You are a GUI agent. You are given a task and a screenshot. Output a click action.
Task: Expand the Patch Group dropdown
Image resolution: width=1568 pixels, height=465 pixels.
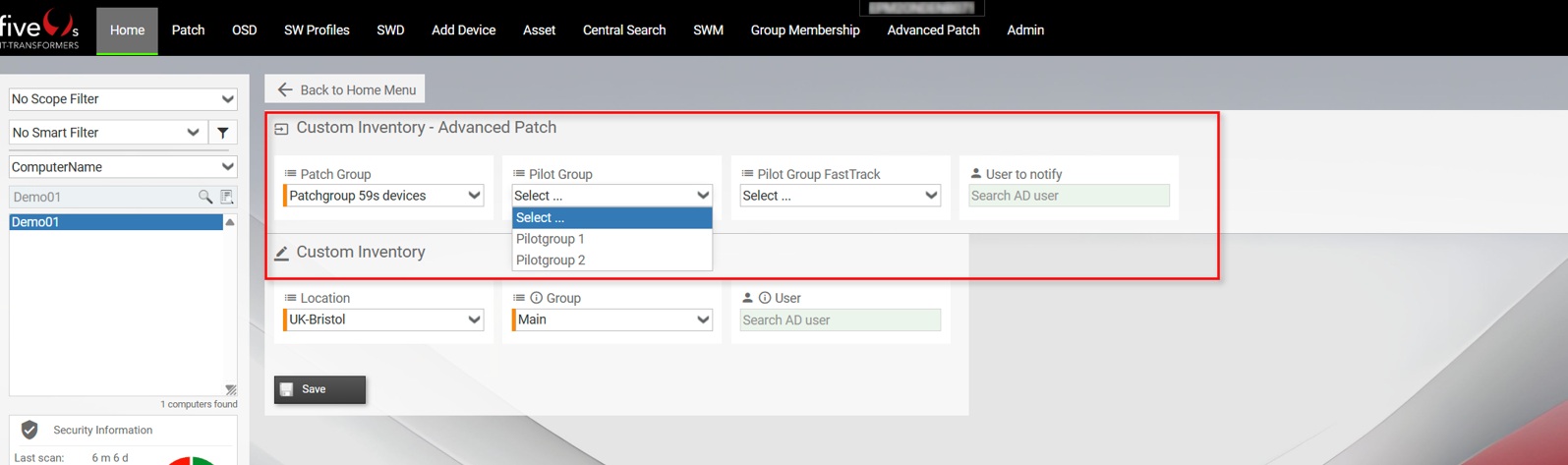(383, 196)
